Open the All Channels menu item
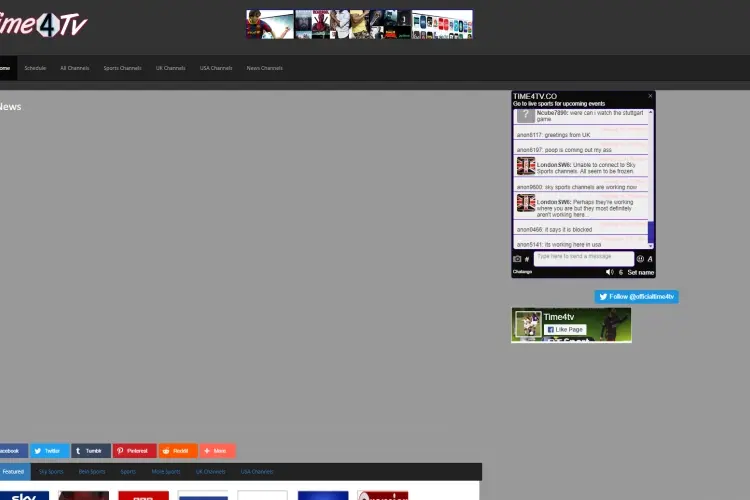The image size is (750, 500). (x=75, y=68)
